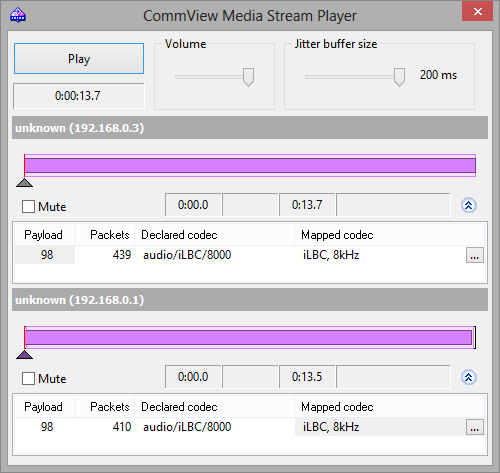Click the Jitter buffer size slider thumb

pos(399,77)
